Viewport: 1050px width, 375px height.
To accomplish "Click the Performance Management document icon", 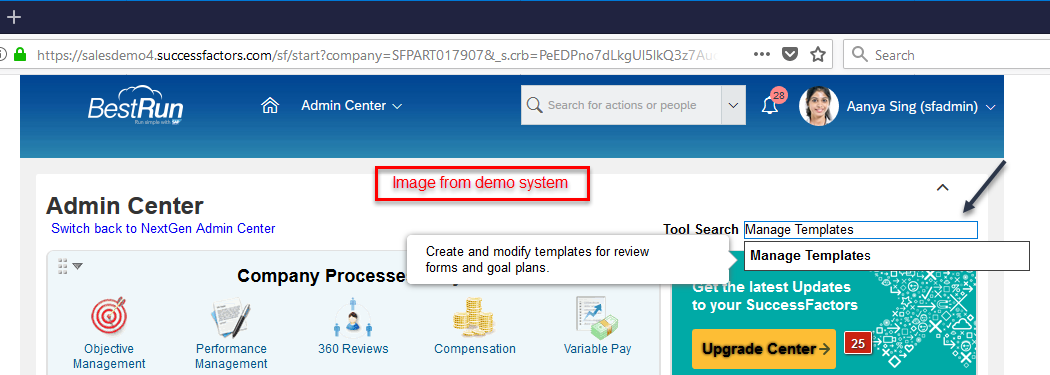I will click(231, 317).
